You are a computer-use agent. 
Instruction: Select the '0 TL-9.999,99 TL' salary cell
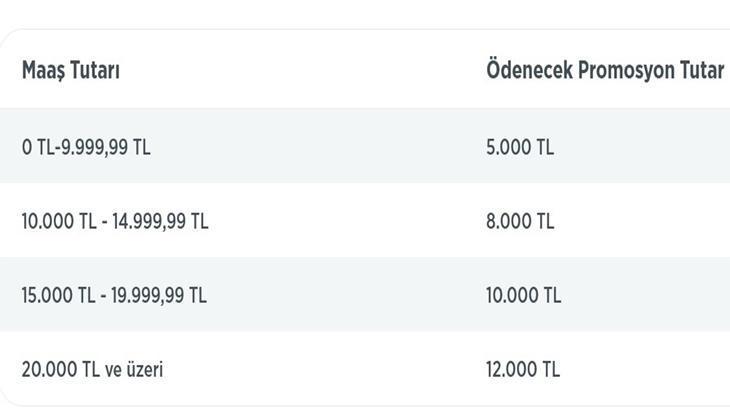(86, 147)
